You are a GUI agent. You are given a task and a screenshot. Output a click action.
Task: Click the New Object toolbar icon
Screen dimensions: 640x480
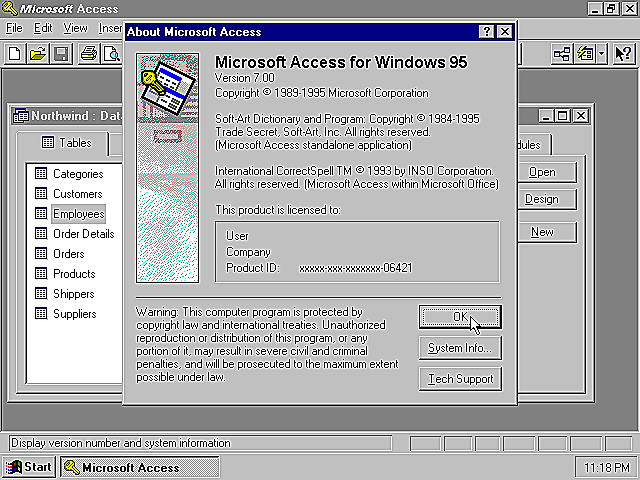point(585,54)
